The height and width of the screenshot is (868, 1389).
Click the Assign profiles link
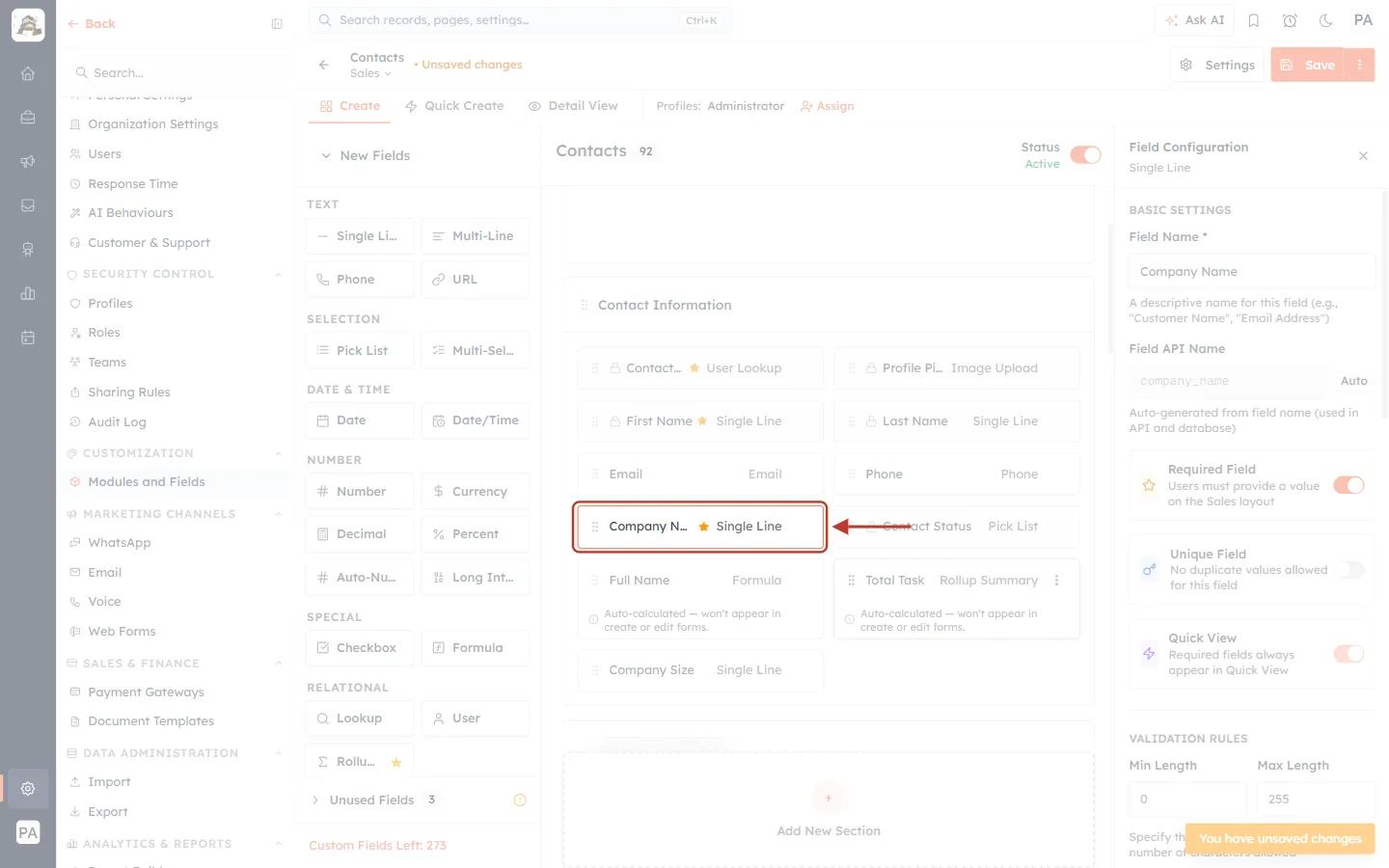click(x=828, y=106)
